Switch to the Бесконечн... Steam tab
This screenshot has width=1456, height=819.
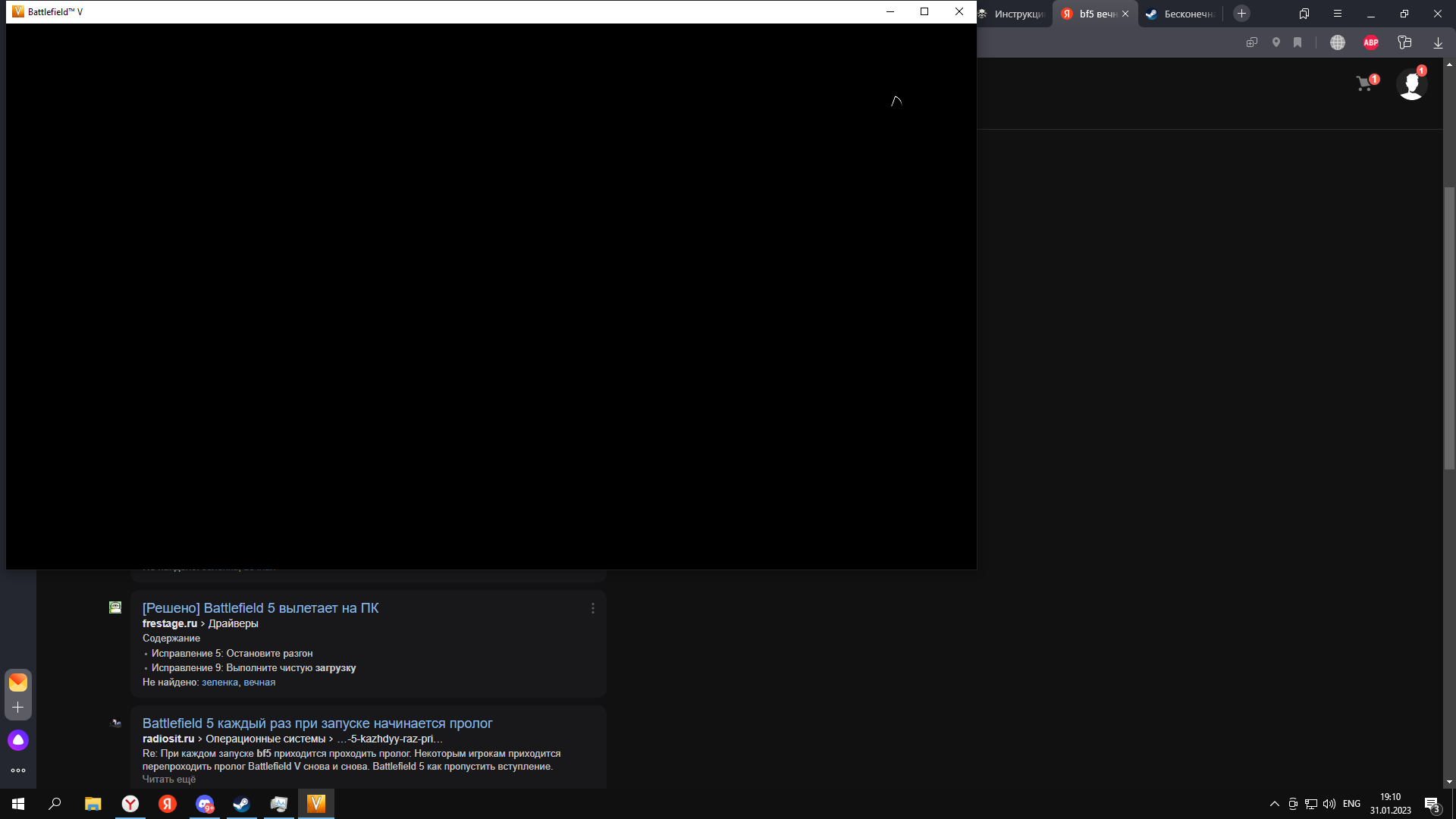point(1180,14)
